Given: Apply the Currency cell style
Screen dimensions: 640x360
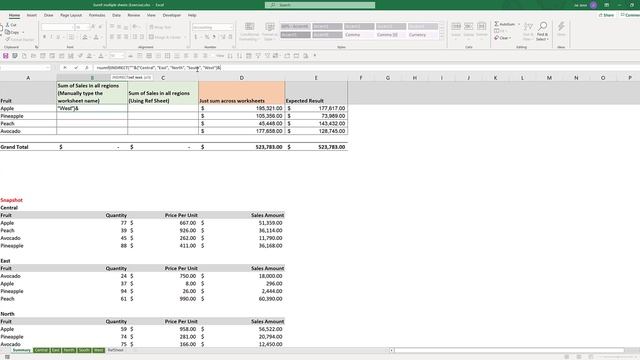Looking at the screenshot, I should [422, 35].
